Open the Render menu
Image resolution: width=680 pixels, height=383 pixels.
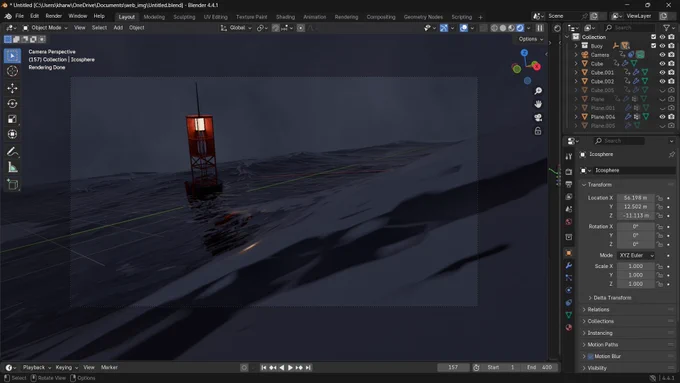pos(54,16)
